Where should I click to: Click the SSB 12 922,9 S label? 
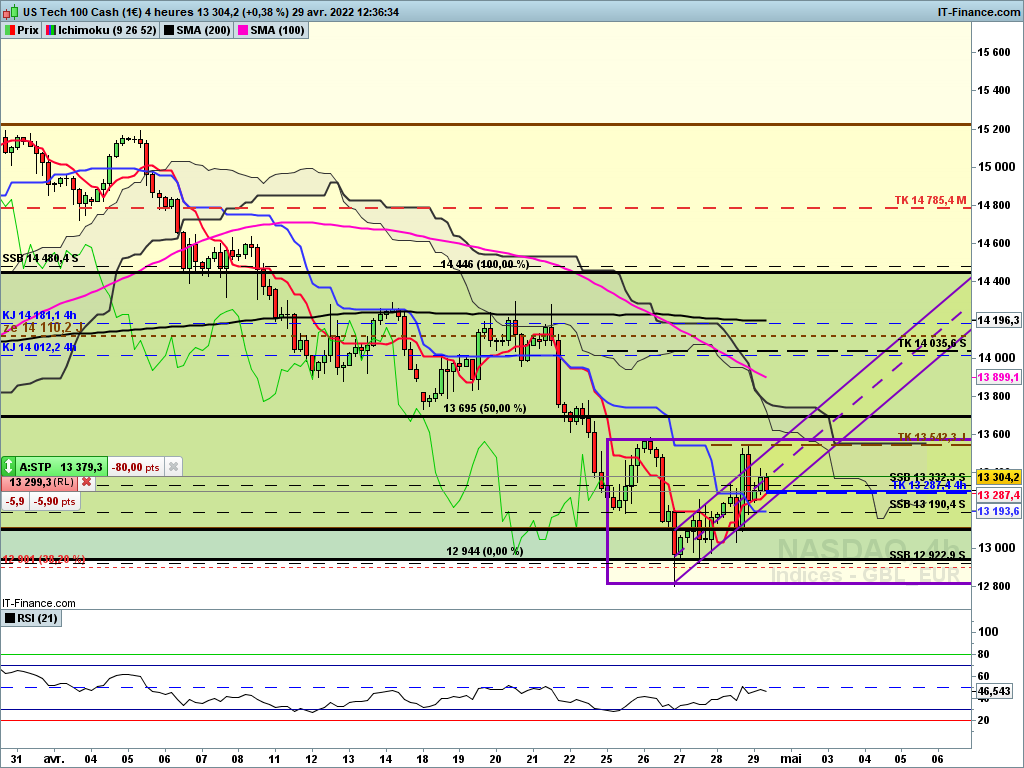point(927,556)
